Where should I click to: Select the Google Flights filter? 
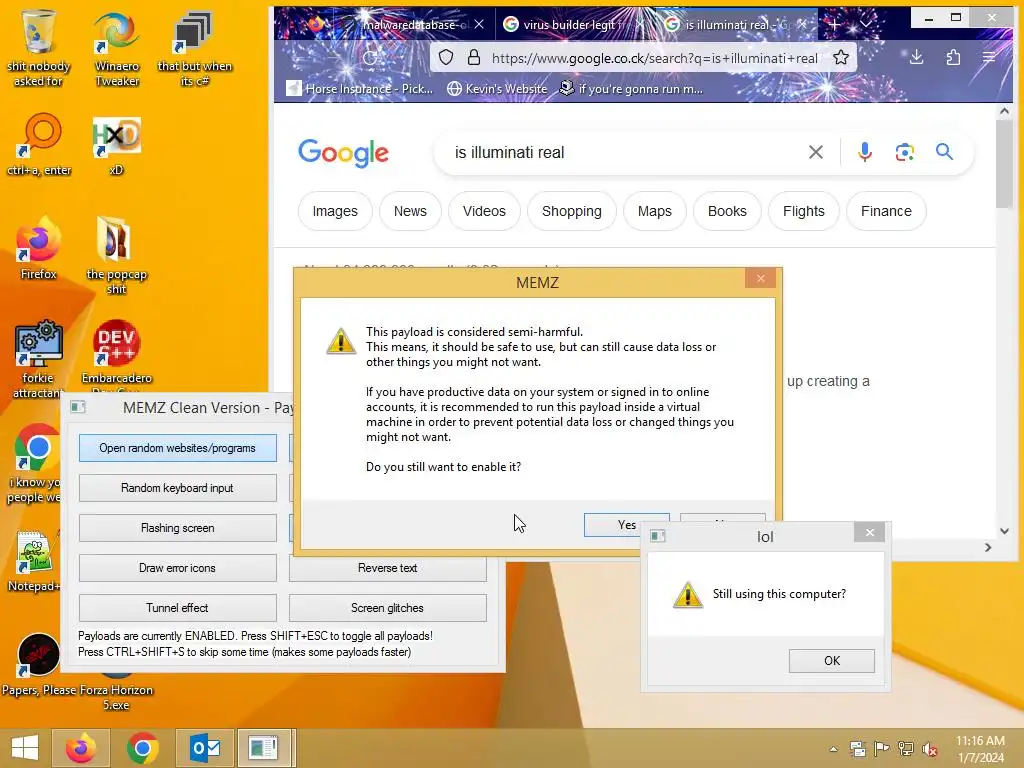click(803, 211)
